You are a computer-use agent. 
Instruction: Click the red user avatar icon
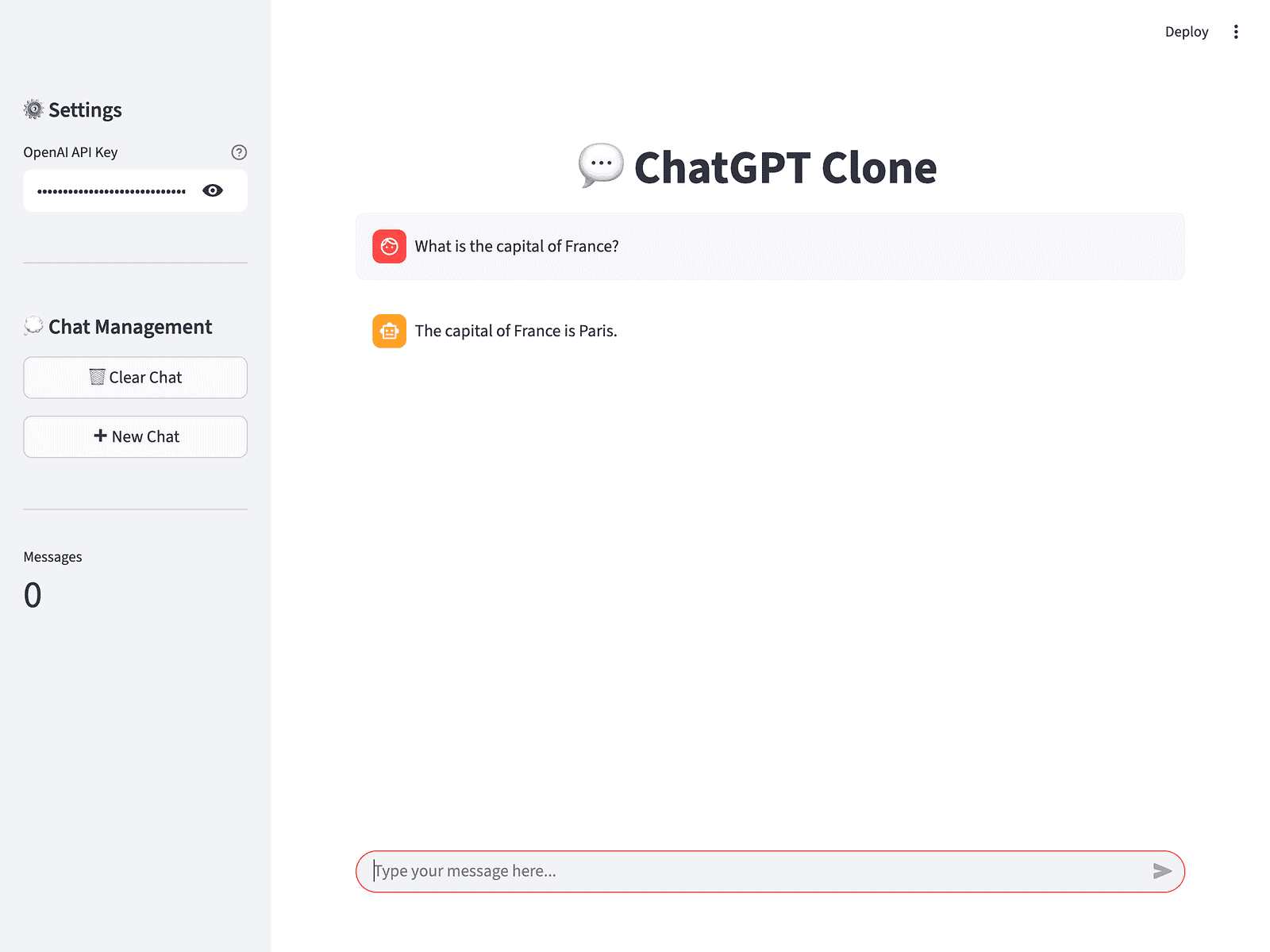[389, 246]
